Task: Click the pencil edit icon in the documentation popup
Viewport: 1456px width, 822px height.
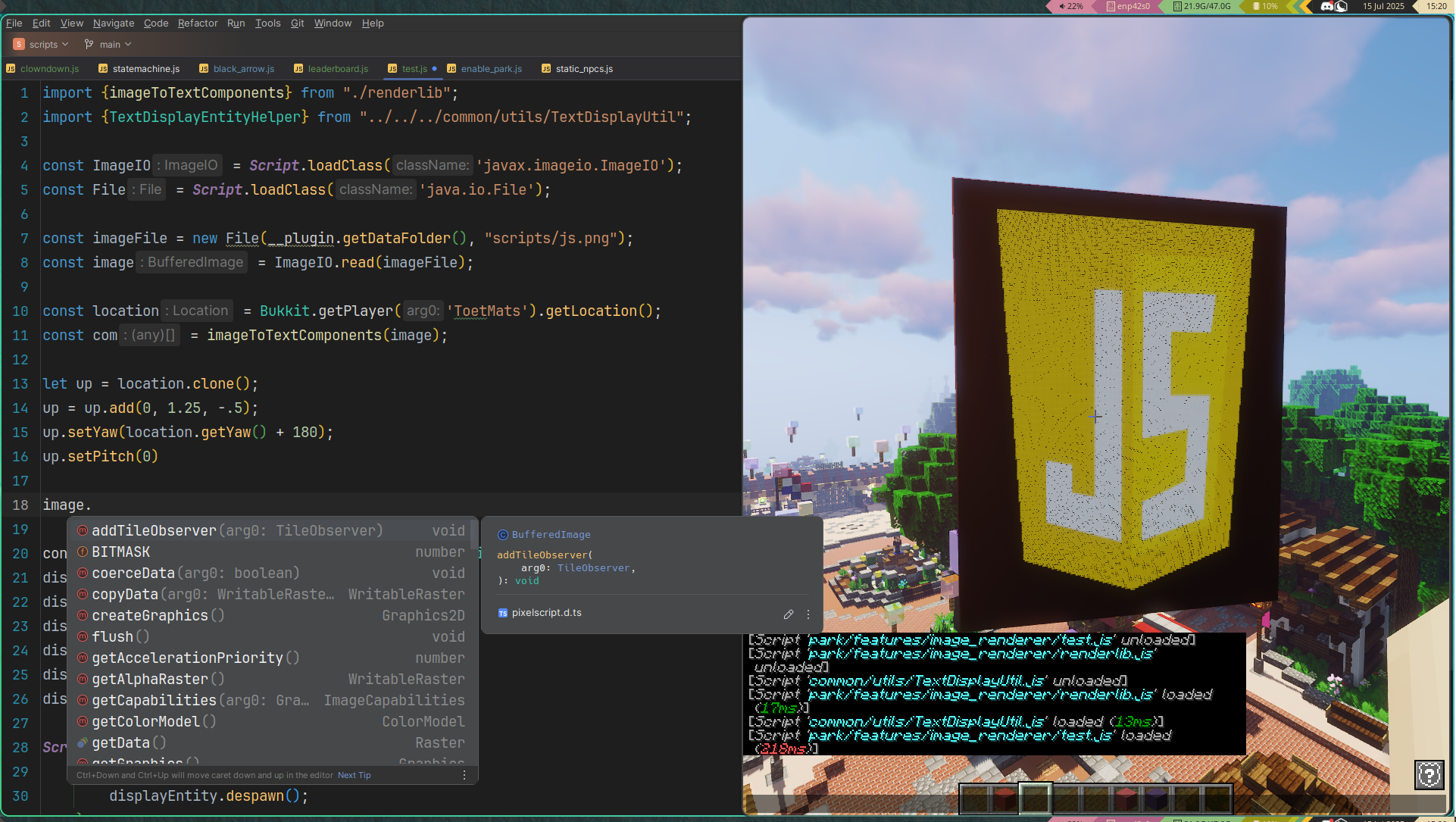Action: (x=789, y=614)
